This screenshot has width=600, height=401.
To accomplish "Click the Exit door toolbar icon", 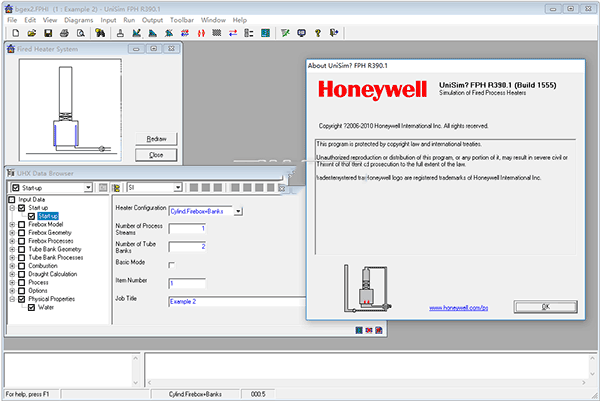I will 334,33.
